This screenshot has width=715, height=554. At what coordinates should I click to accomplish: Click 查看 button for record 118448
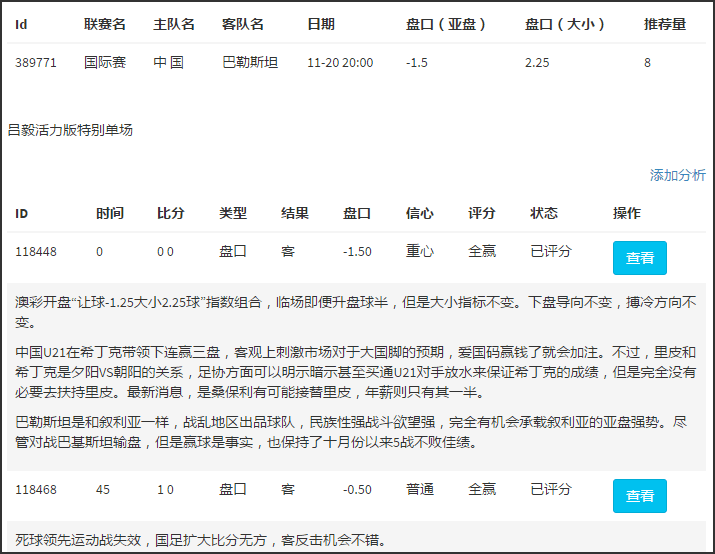639,258
